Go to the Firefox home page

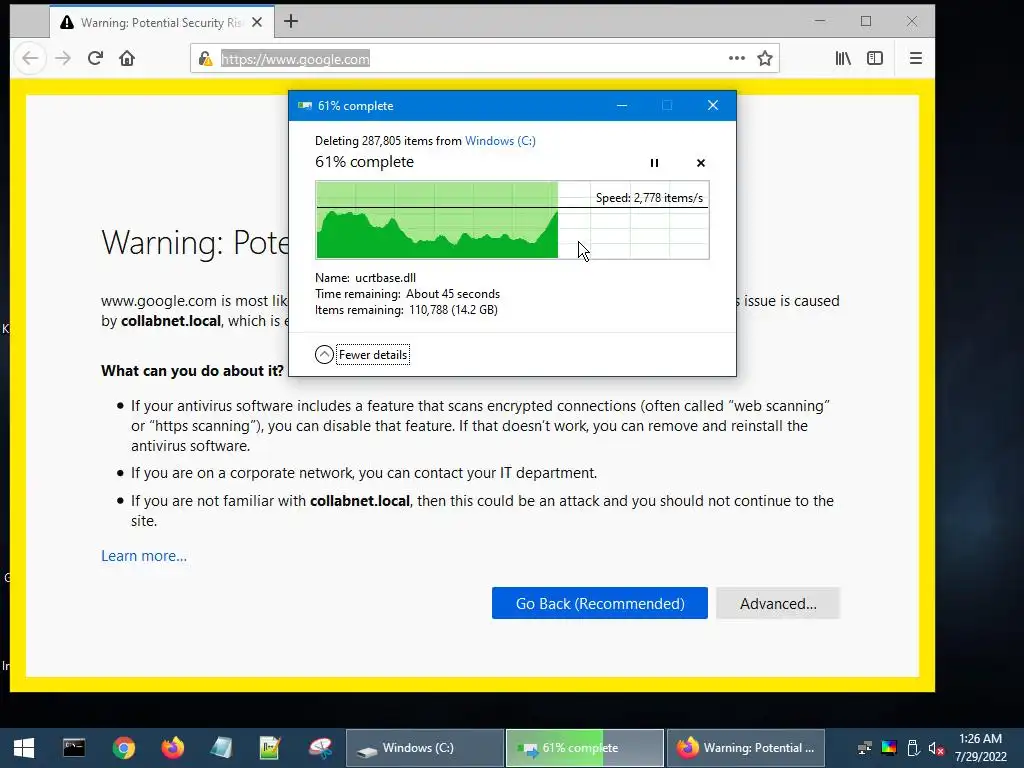(127, 58)
